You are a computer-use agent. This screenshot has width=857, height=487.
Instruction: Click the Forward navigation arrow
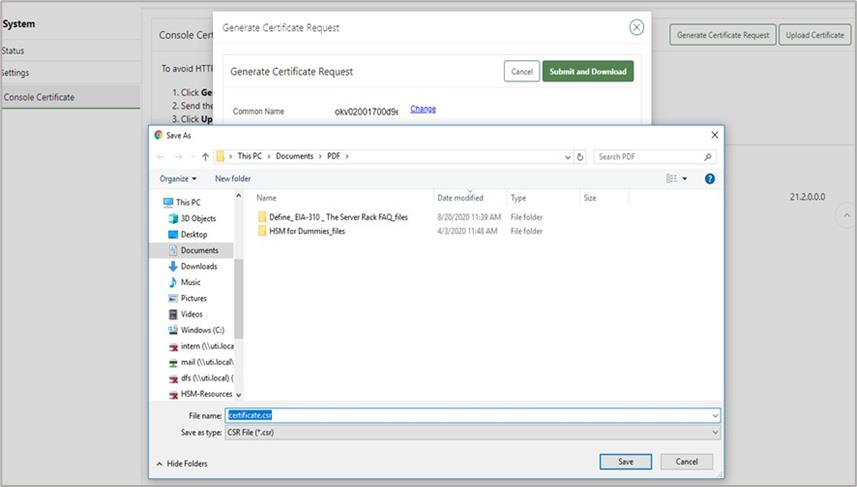coord(179,157)
